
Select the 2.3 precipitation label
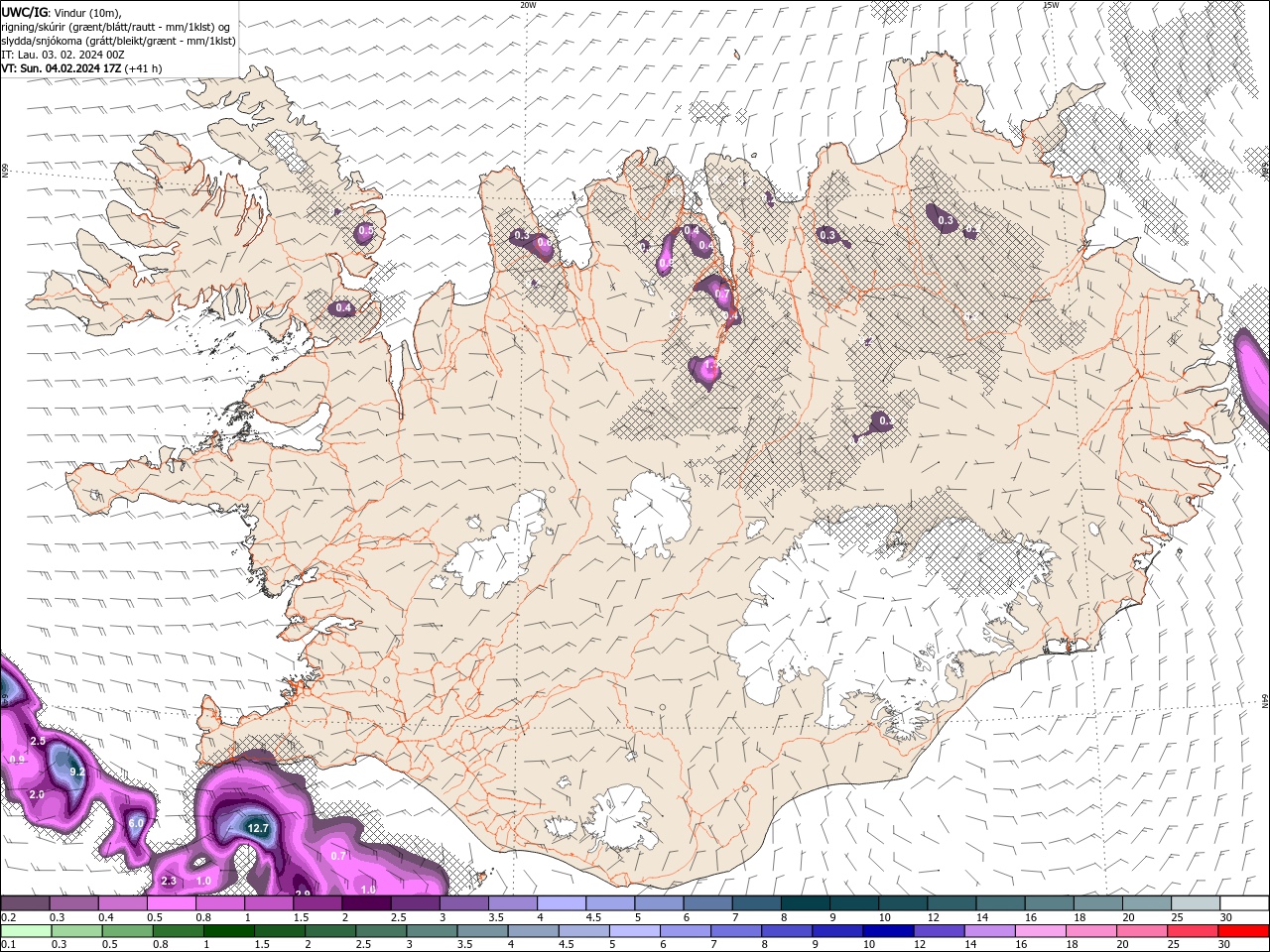[x=168, y=881]
